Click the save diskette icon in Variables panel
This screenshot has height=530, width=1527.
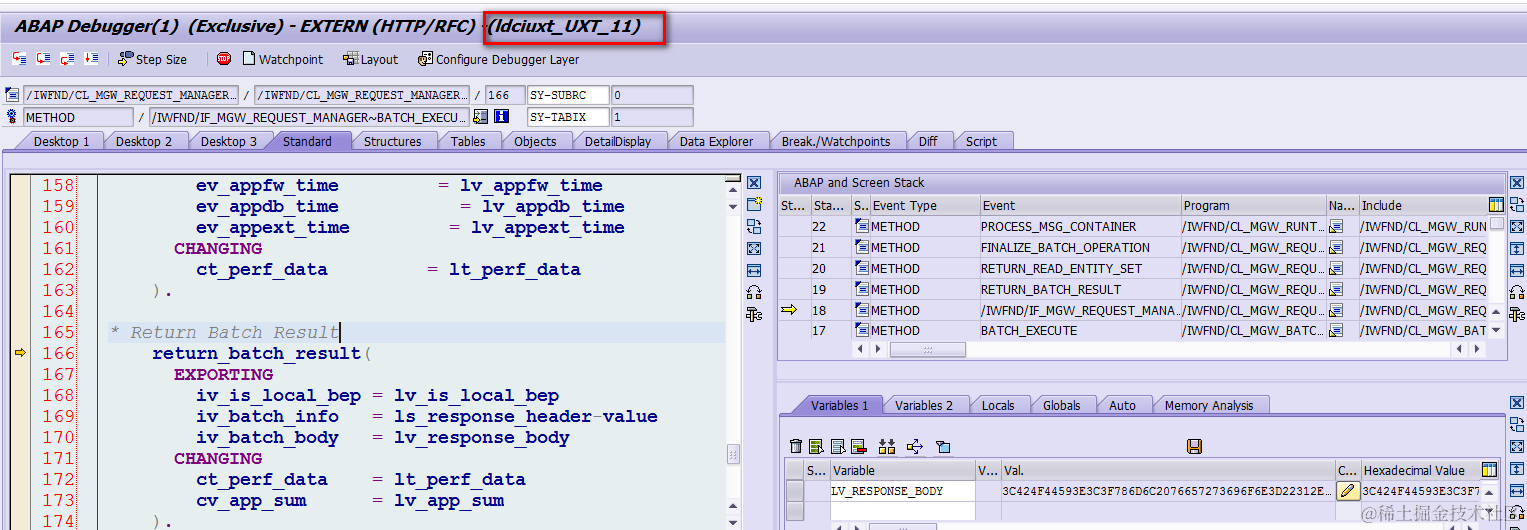tap(1193, 446)
